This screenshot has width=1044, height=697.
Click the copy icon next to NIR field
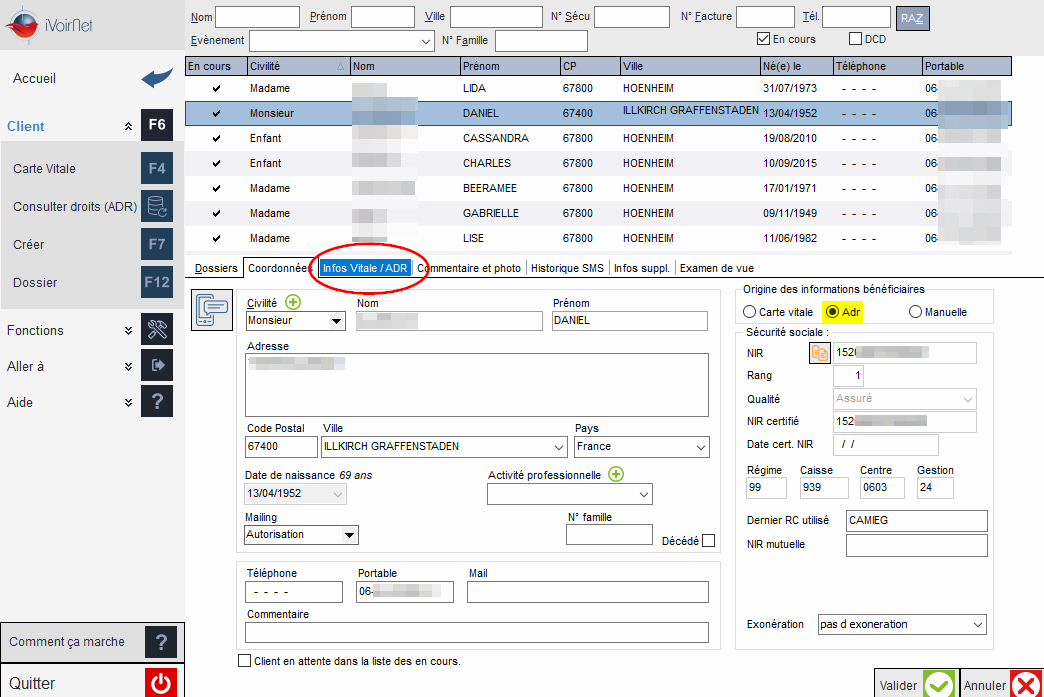tap(820, 353)
